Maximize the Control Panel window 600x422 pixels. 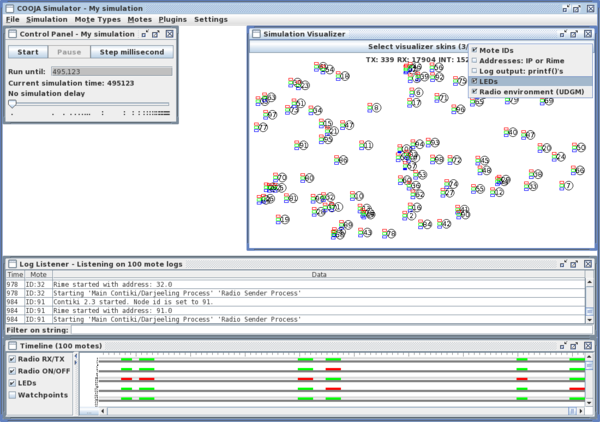click(155, 34)
